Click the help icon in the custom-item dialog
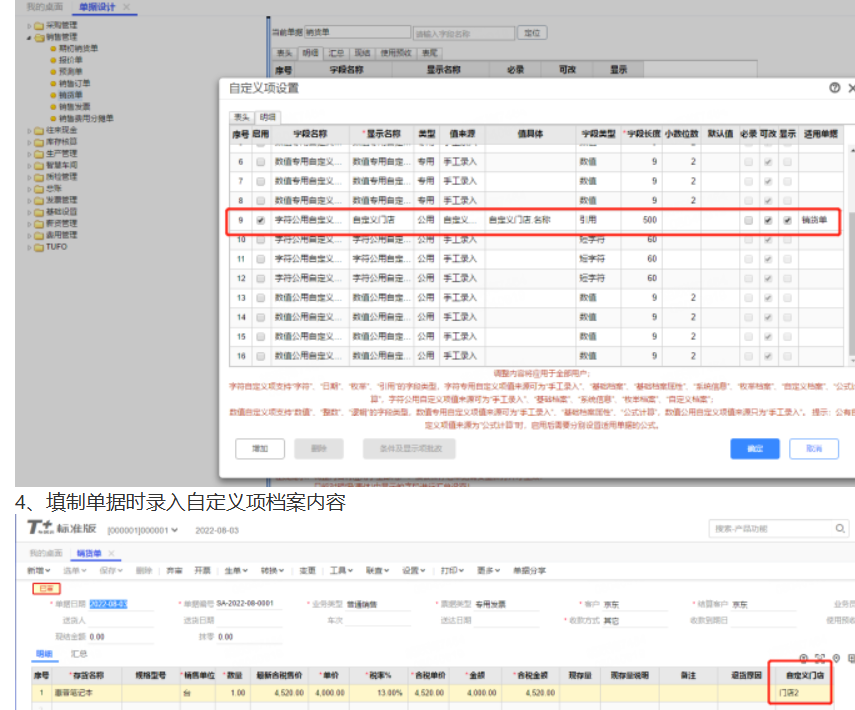This screenshot has width=855, height=710. [834, 88]
